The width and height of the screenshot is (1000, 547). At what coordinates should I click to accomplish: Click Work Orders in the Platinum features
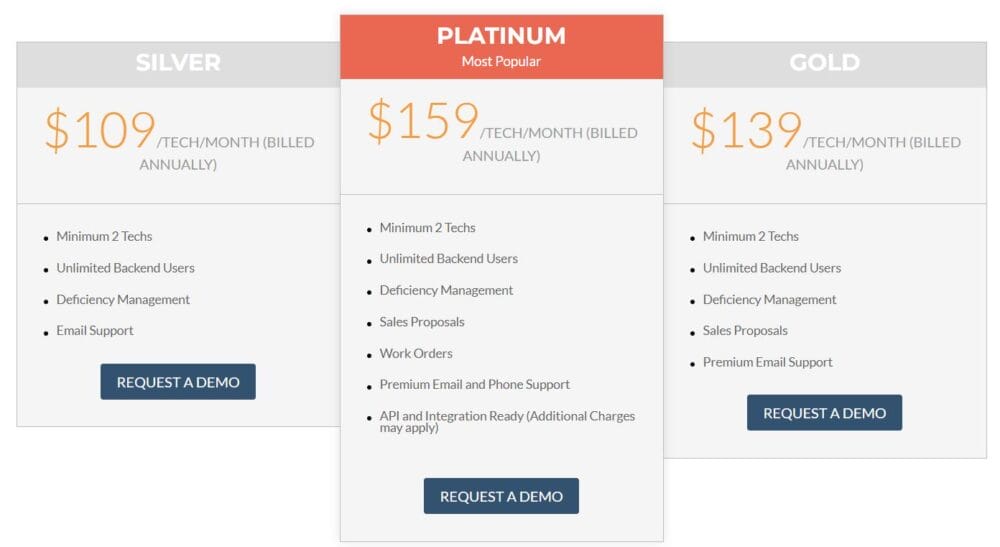pyautogui.click(x=416, y=354)
